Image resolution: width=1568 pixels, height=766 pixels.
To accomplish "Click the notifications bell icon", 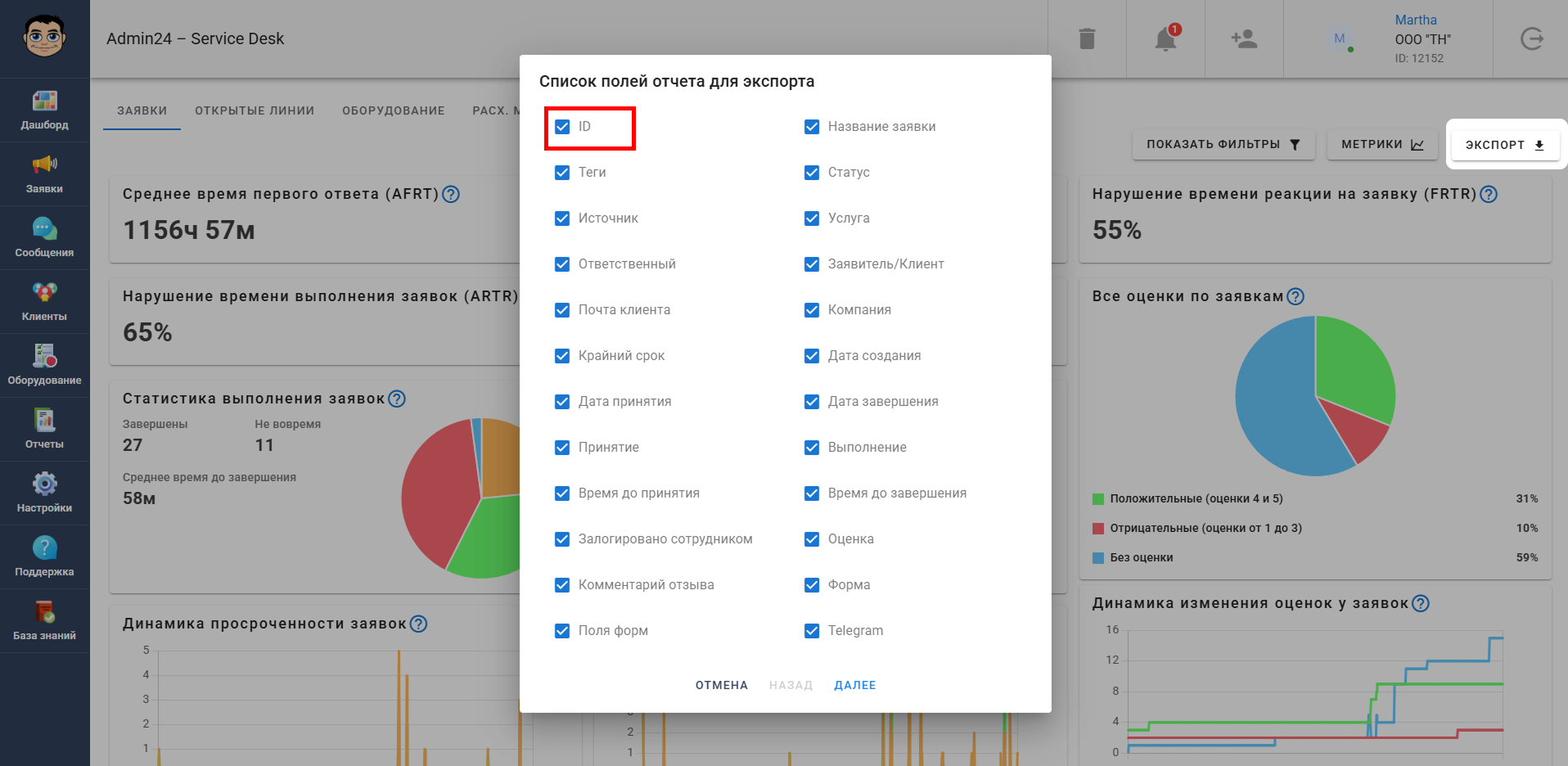I will click(1165, 38).
